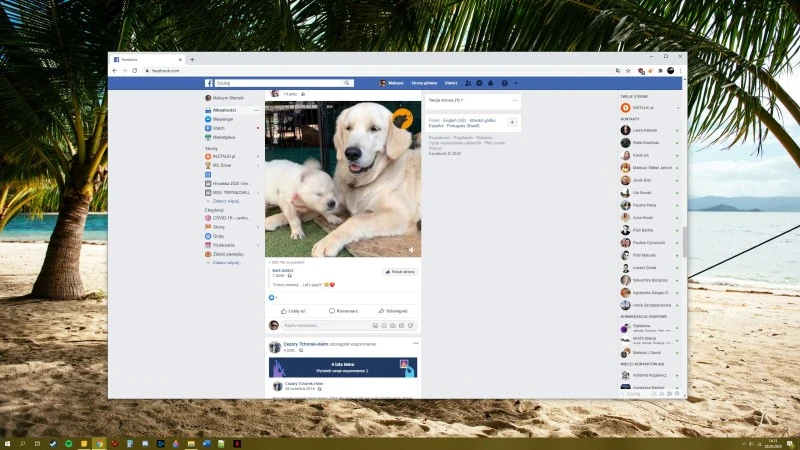
Task: Click the Facebook logo in the blue bar
Action: [x=209, y=83]
